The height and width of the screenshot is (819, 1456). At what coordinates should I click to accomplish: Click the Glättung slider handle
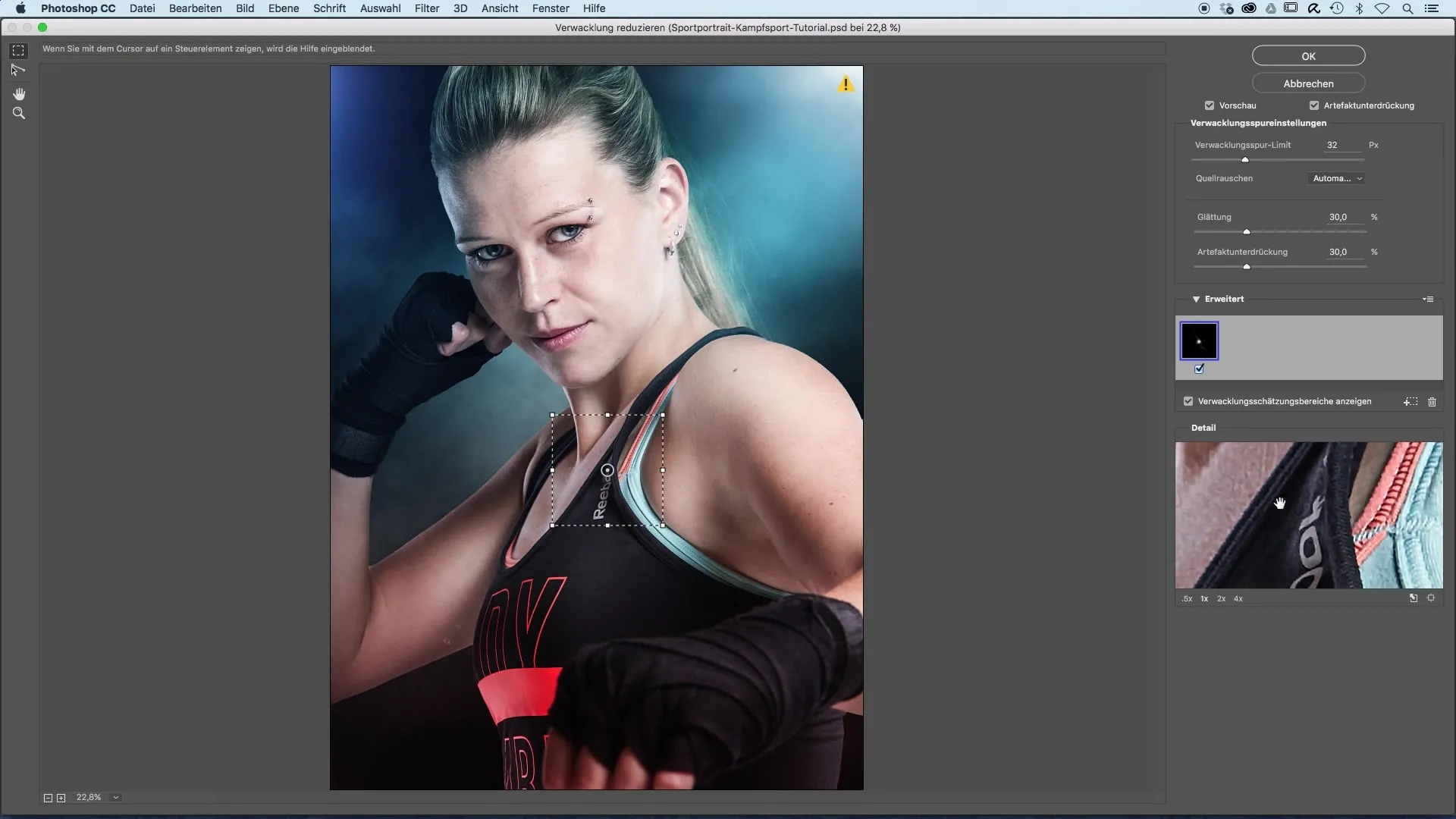1246,232
